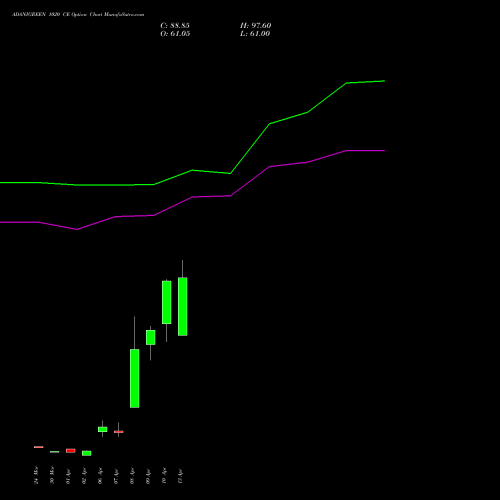The height and width of the screenshot is (500, 500).
Task: Select the green candle for 09 Apr
Action: (x=151, y=337)
